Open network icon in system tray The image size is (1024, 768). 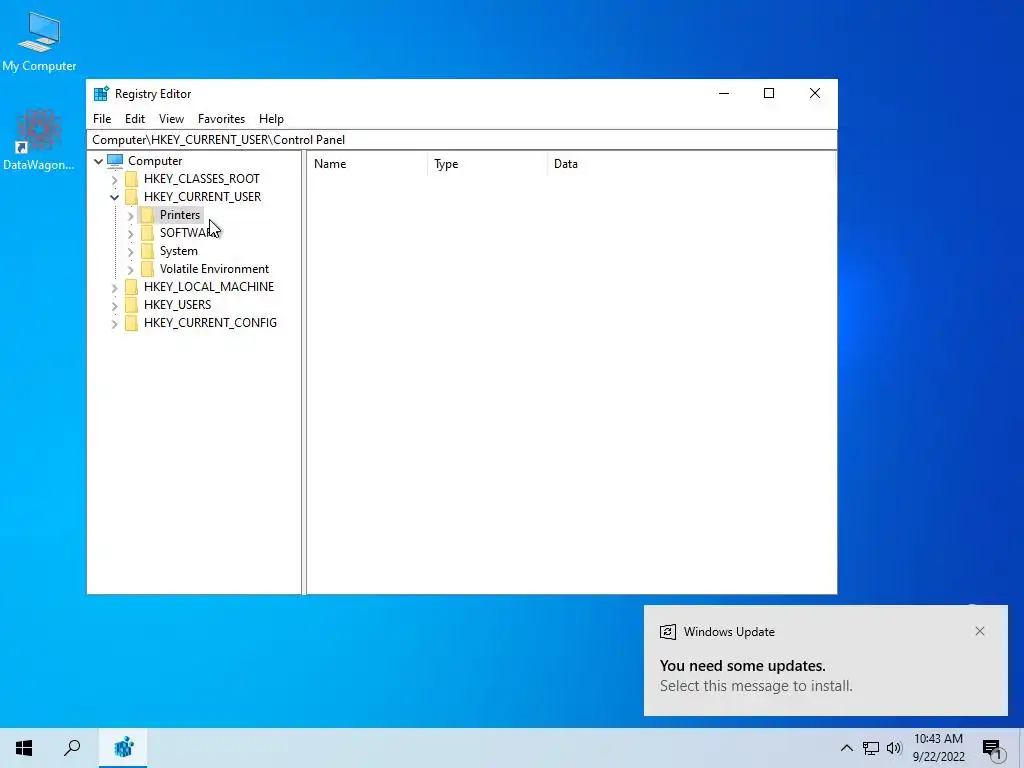(871, 748)
